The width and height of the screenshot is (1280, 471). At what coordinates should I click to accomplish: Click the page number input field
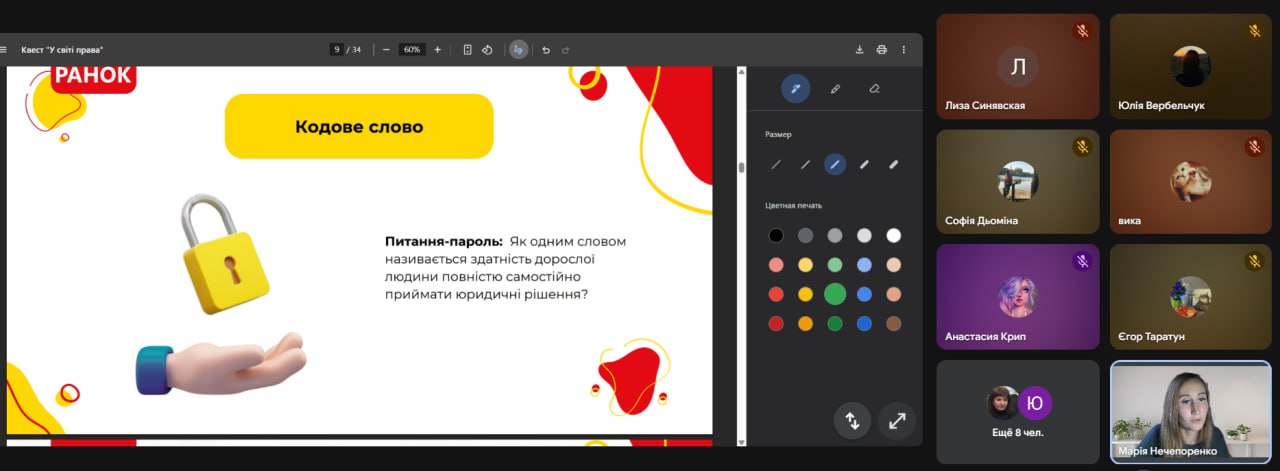(x=337, y=49)
